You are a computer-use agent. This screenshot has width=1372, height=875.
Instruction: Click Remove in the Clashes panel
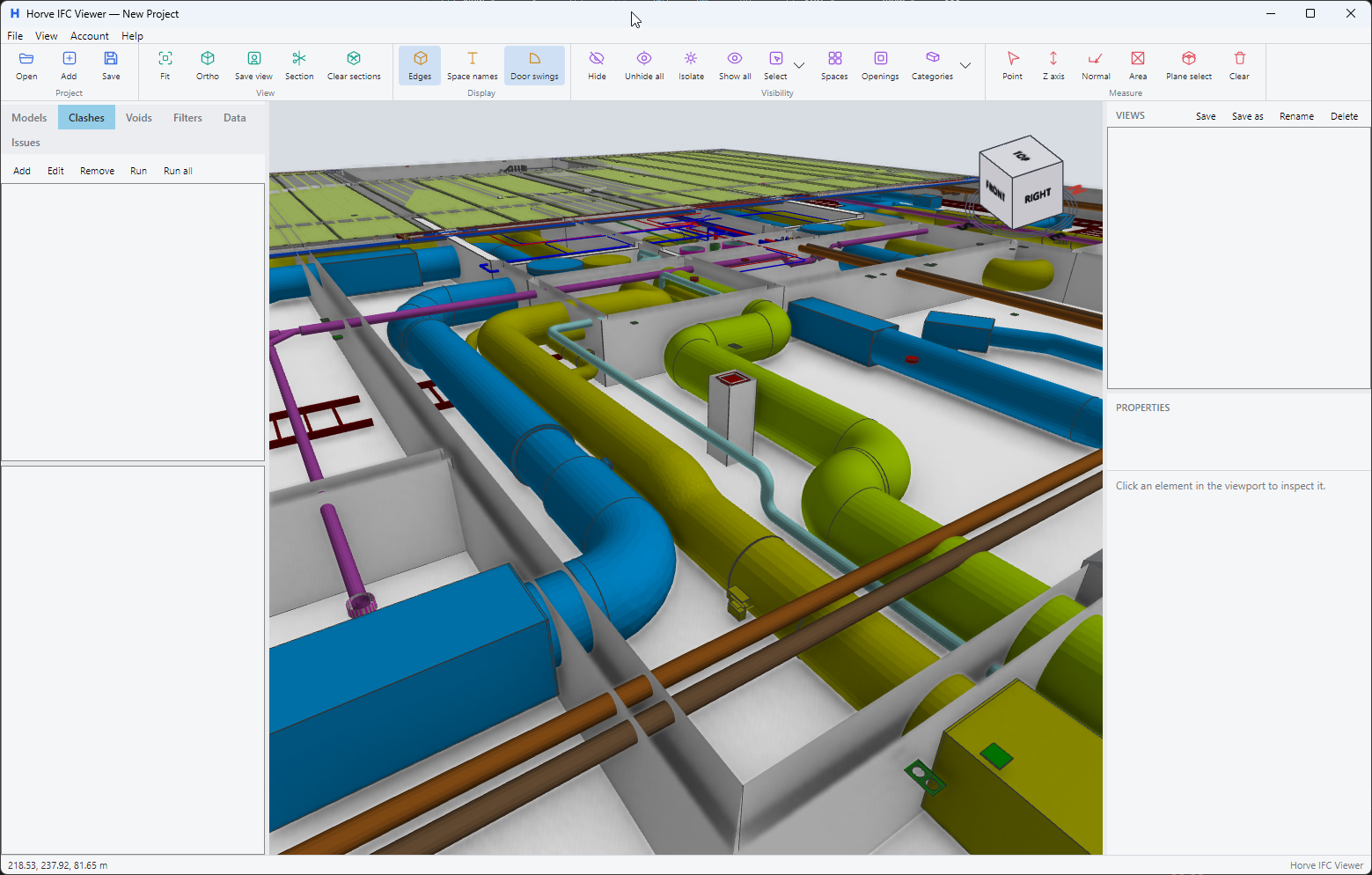pos(97,171)
